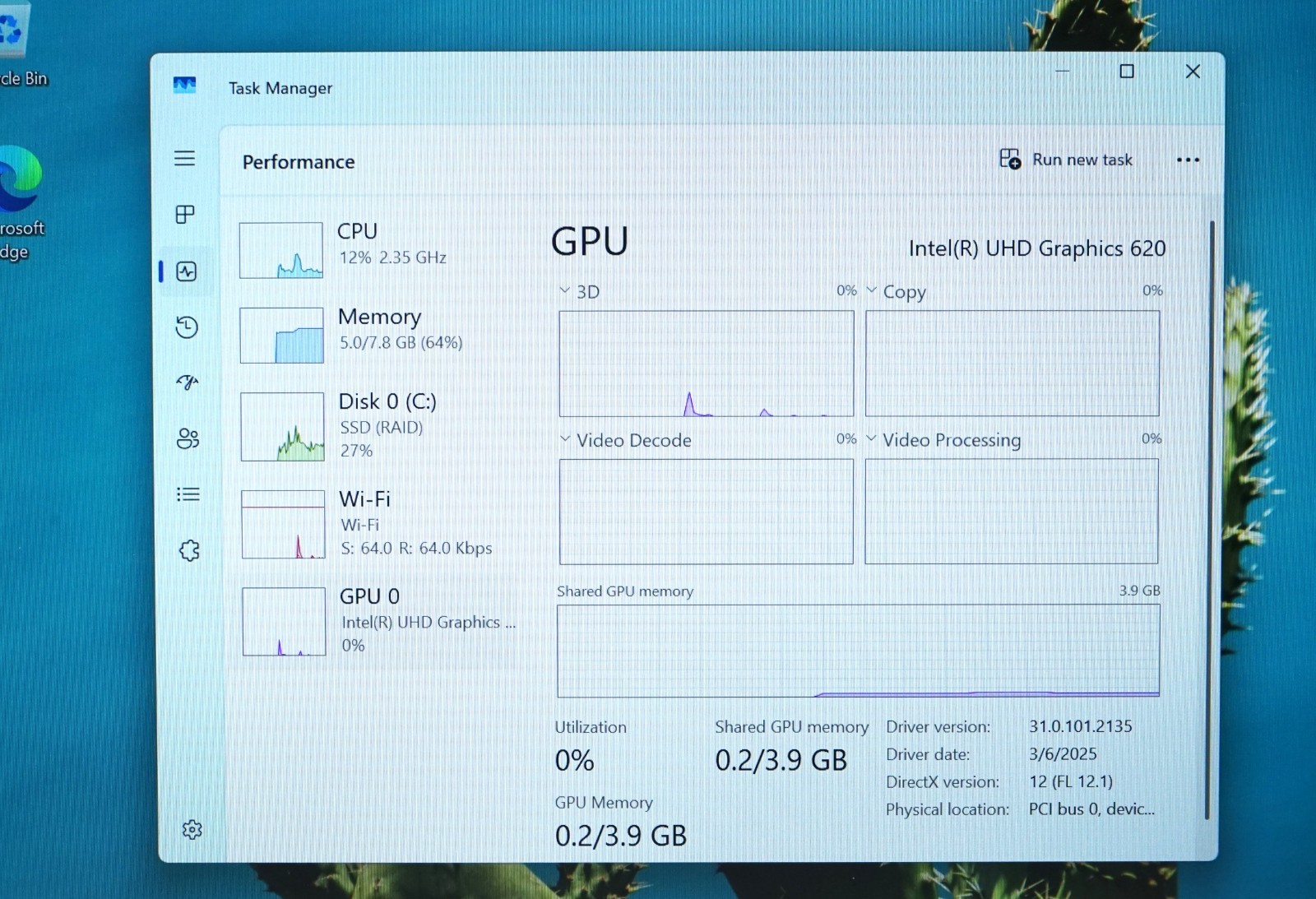
Task: Expand the 3D graph dropdown chevron
Action: tap(564, 290)
